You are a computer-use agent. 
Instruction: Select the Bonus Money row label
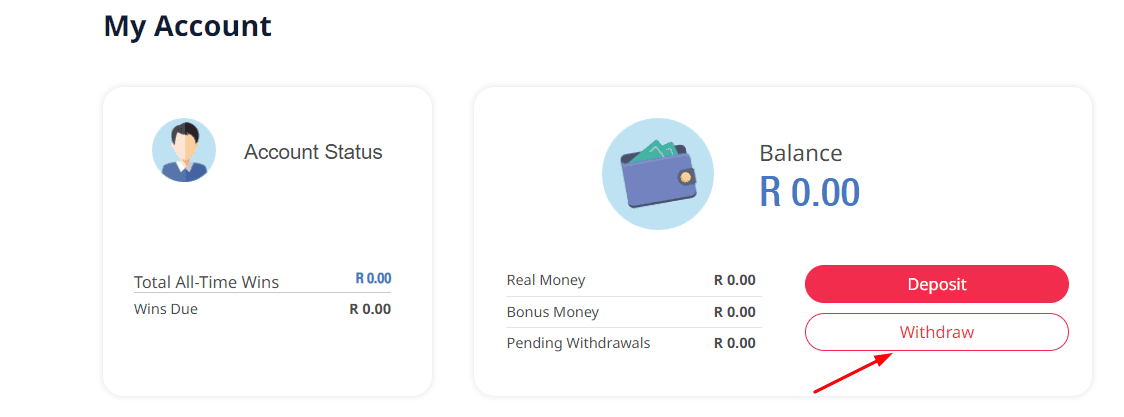coord(553,312)
